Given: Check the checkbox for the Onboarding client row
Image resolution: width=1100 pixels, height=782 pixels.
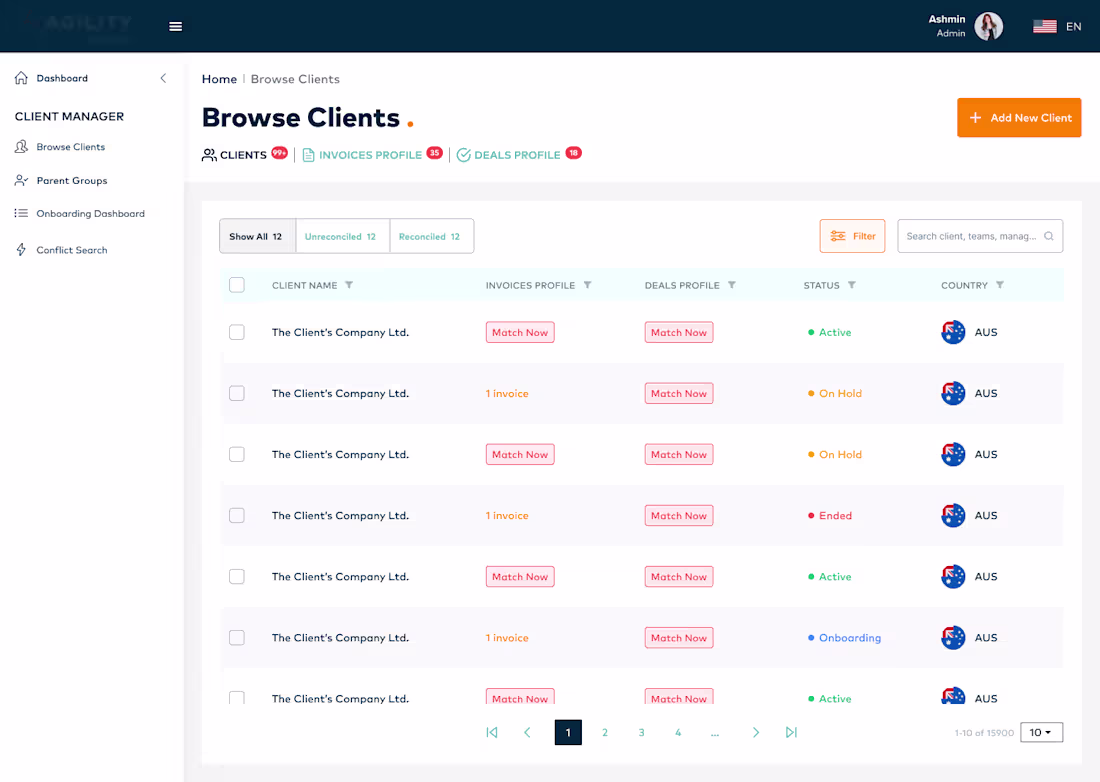Looking at the screenshot, I should tap(237, 637).
